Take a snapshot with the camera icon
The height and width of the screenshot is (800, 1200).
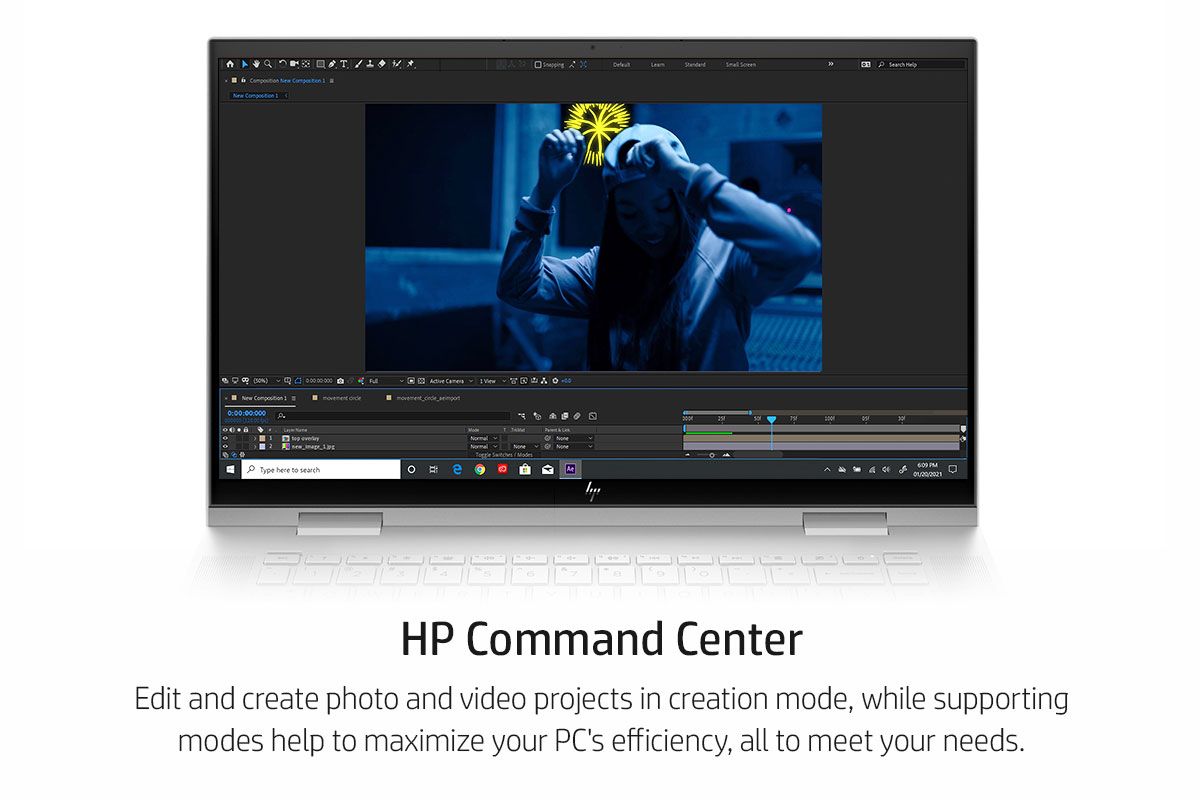click(x=341, y=381)
